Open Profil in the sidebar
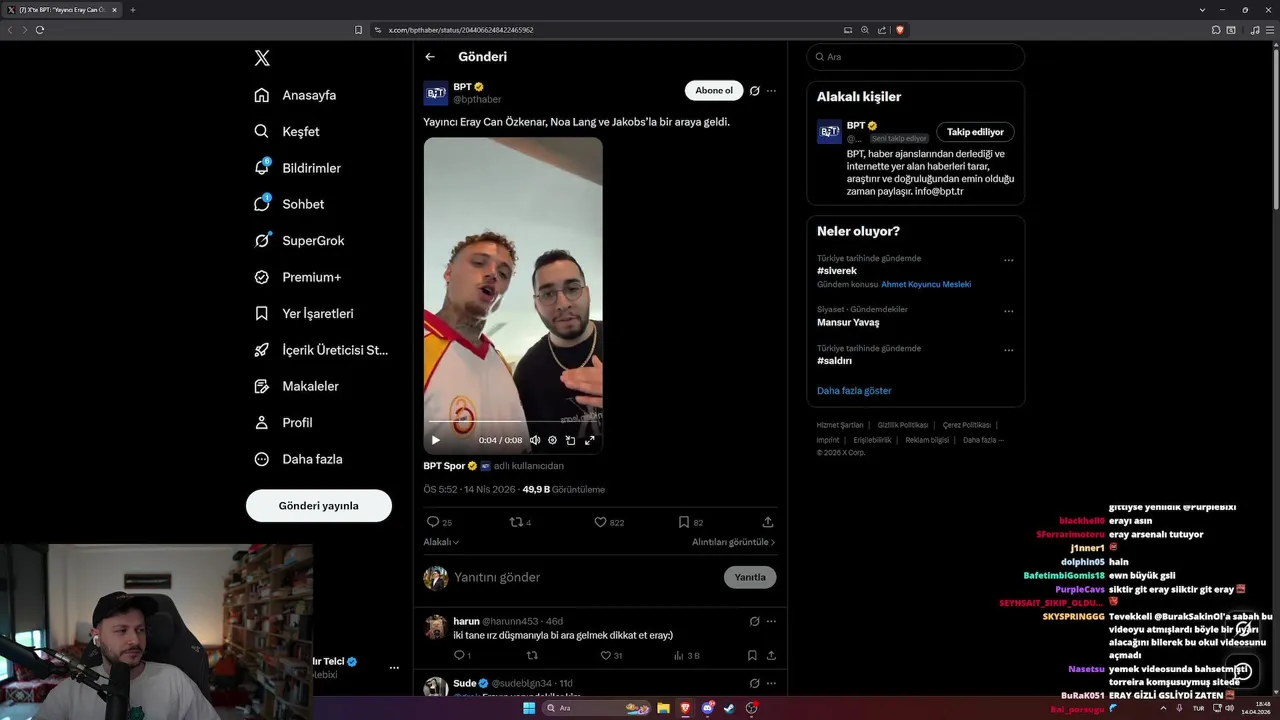Image resolution: width=1280 pixels, height=720 pixels. click(x=283, y=422)
